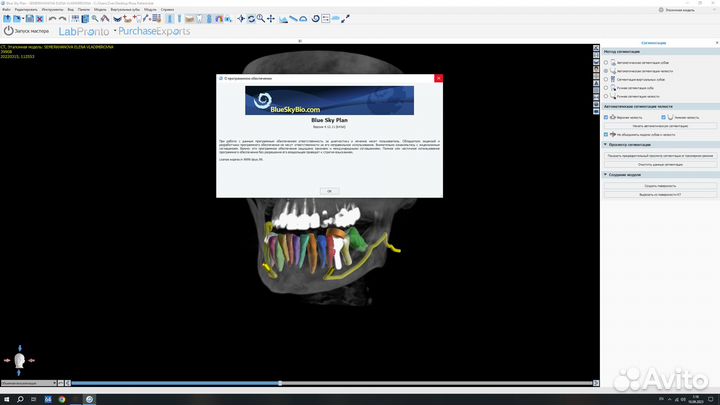Select the protractor angle measurement tool
Viewport: 720px width, 405px height.
click(x=303, y=19)
